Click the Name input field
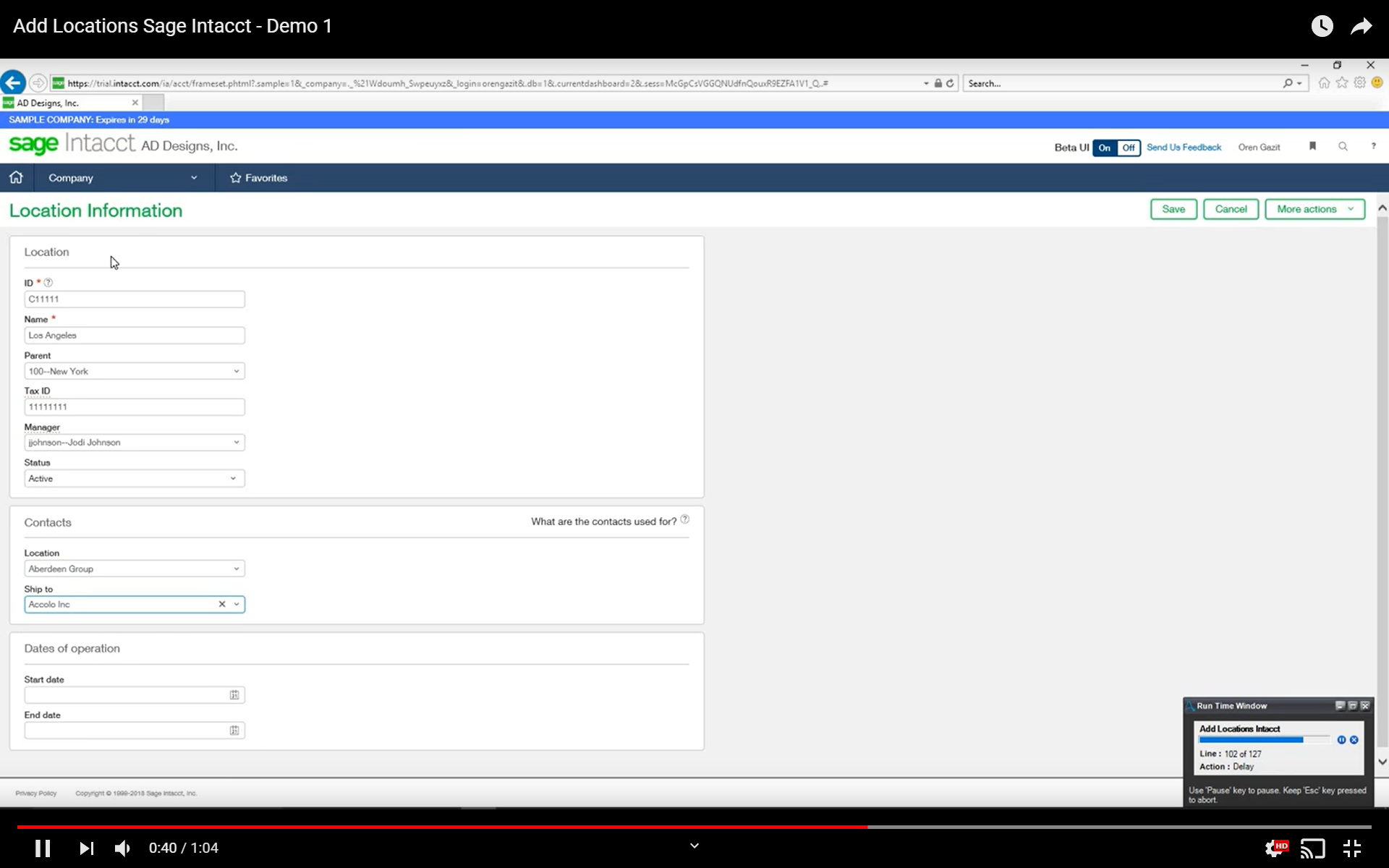Viewport: 1389px width, 868px height. click(135, 335)
